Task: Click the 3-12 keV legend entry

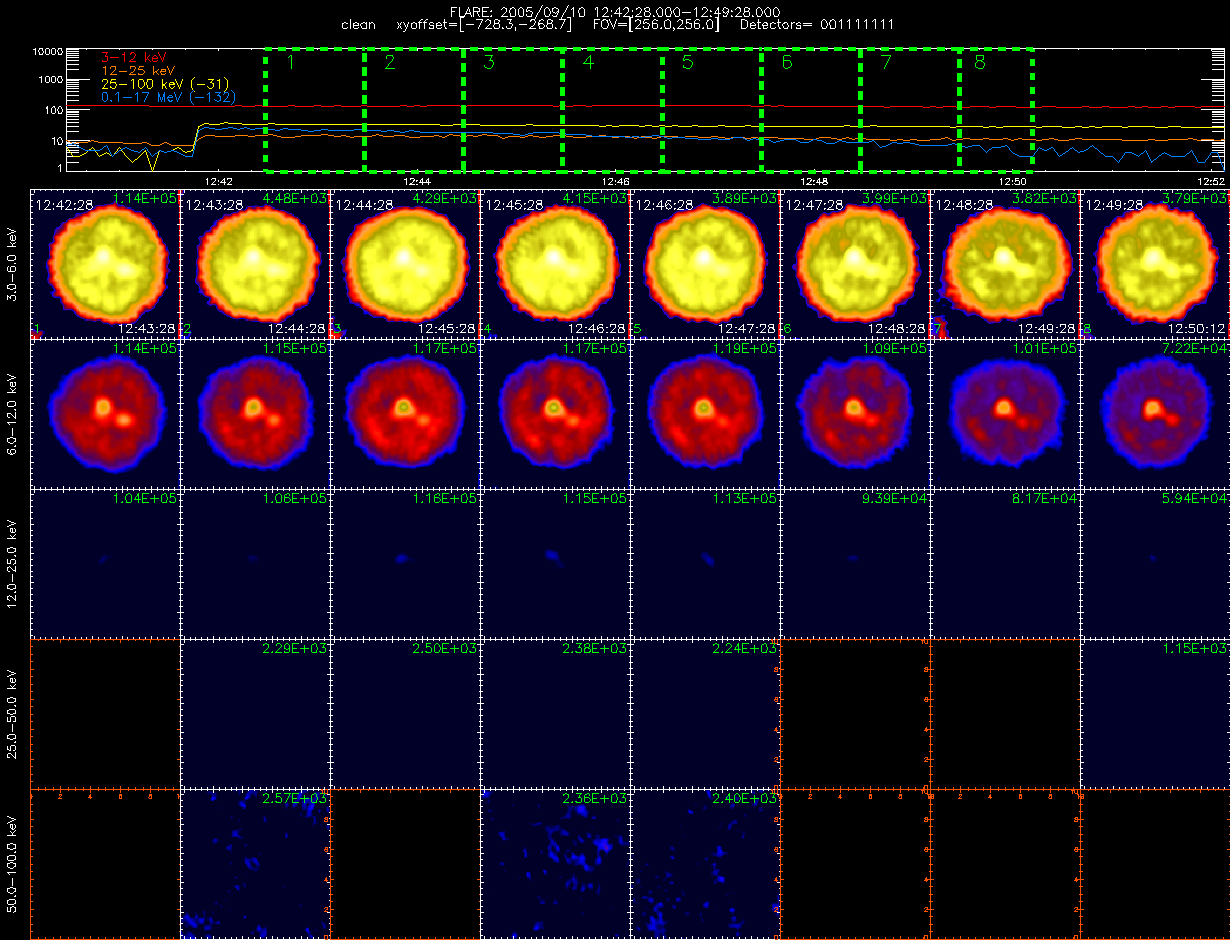Action: (133, 59)
